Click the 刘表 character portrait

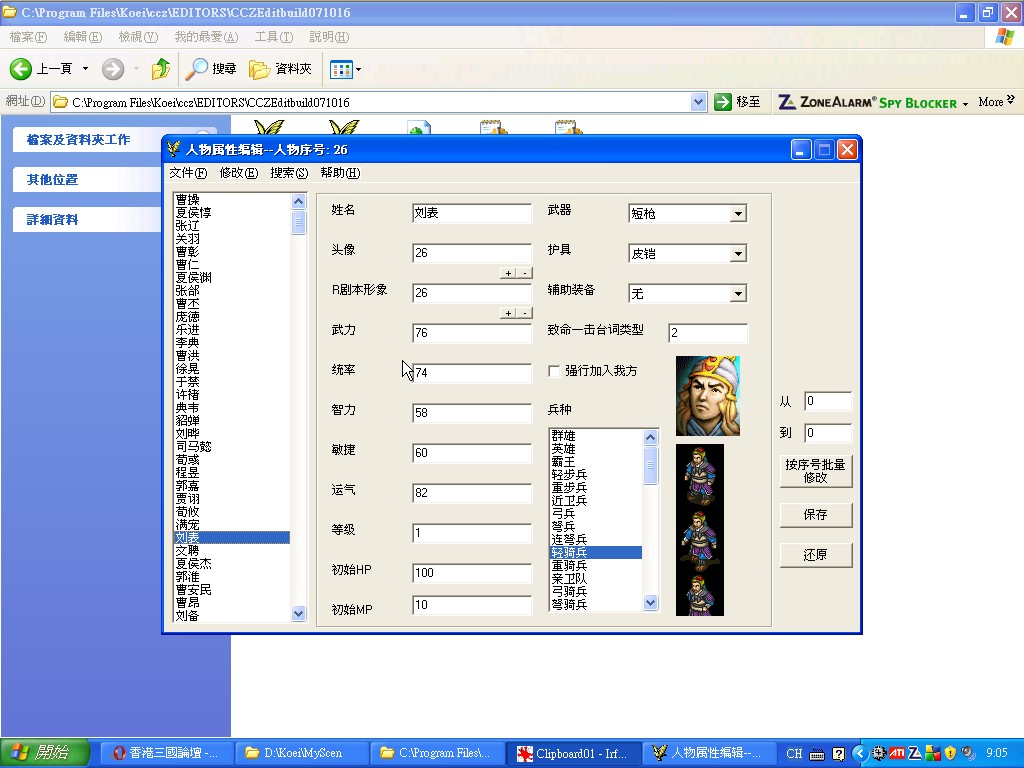coord(708,396)
